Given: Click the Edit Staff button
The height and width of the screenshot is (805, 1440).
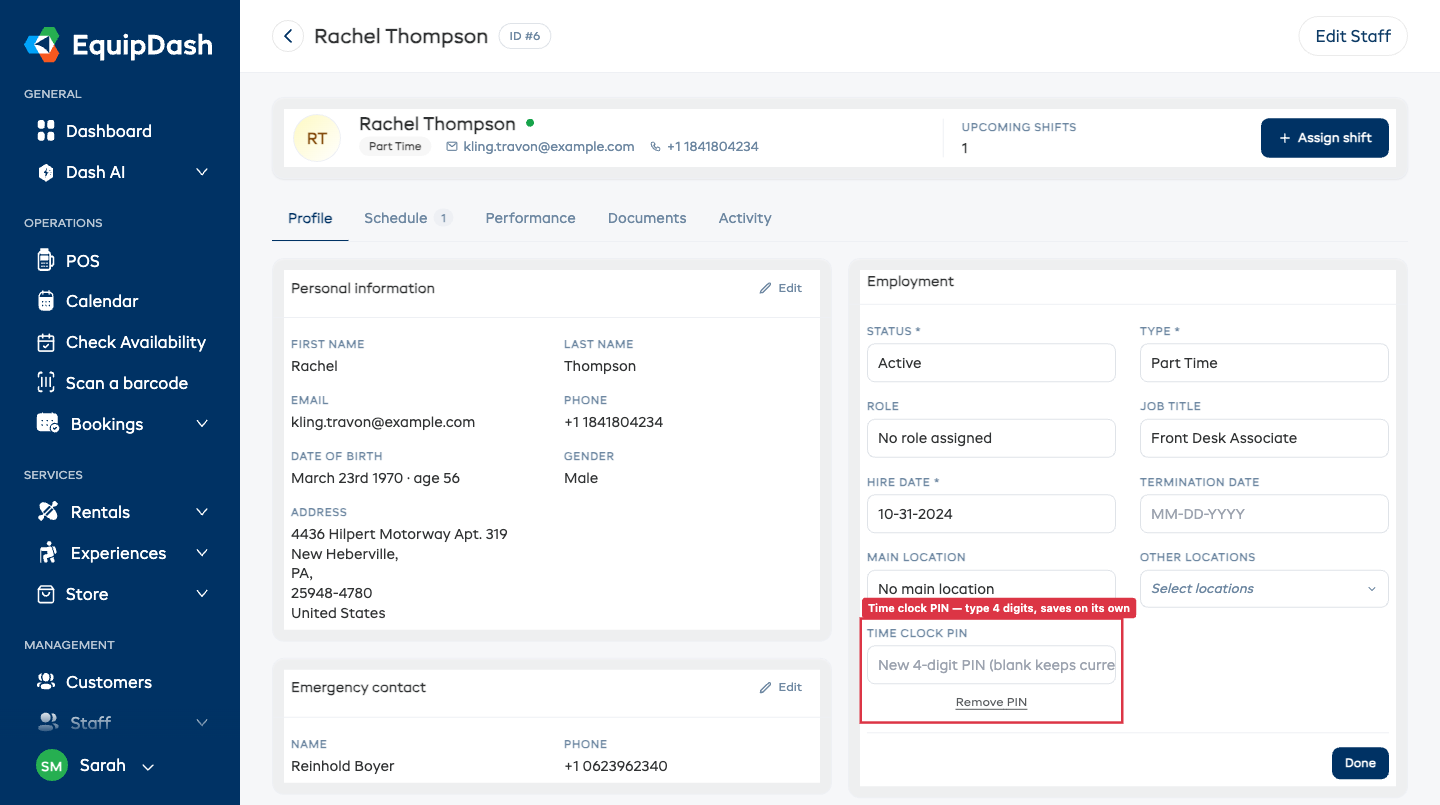Looking at the screenshot, I should click(x=1353, y=36).
